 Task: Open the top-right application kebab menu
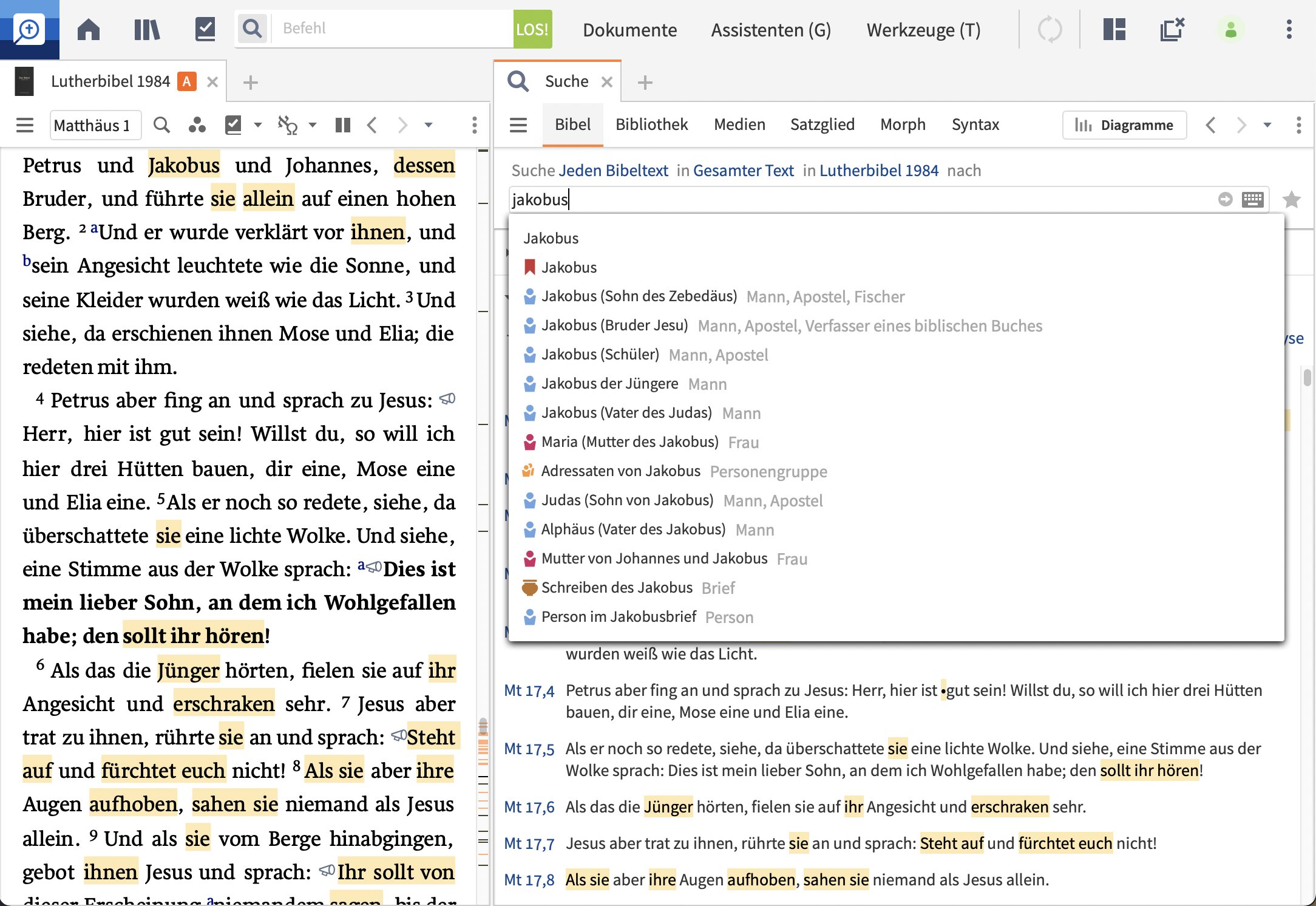[1289, 29]
